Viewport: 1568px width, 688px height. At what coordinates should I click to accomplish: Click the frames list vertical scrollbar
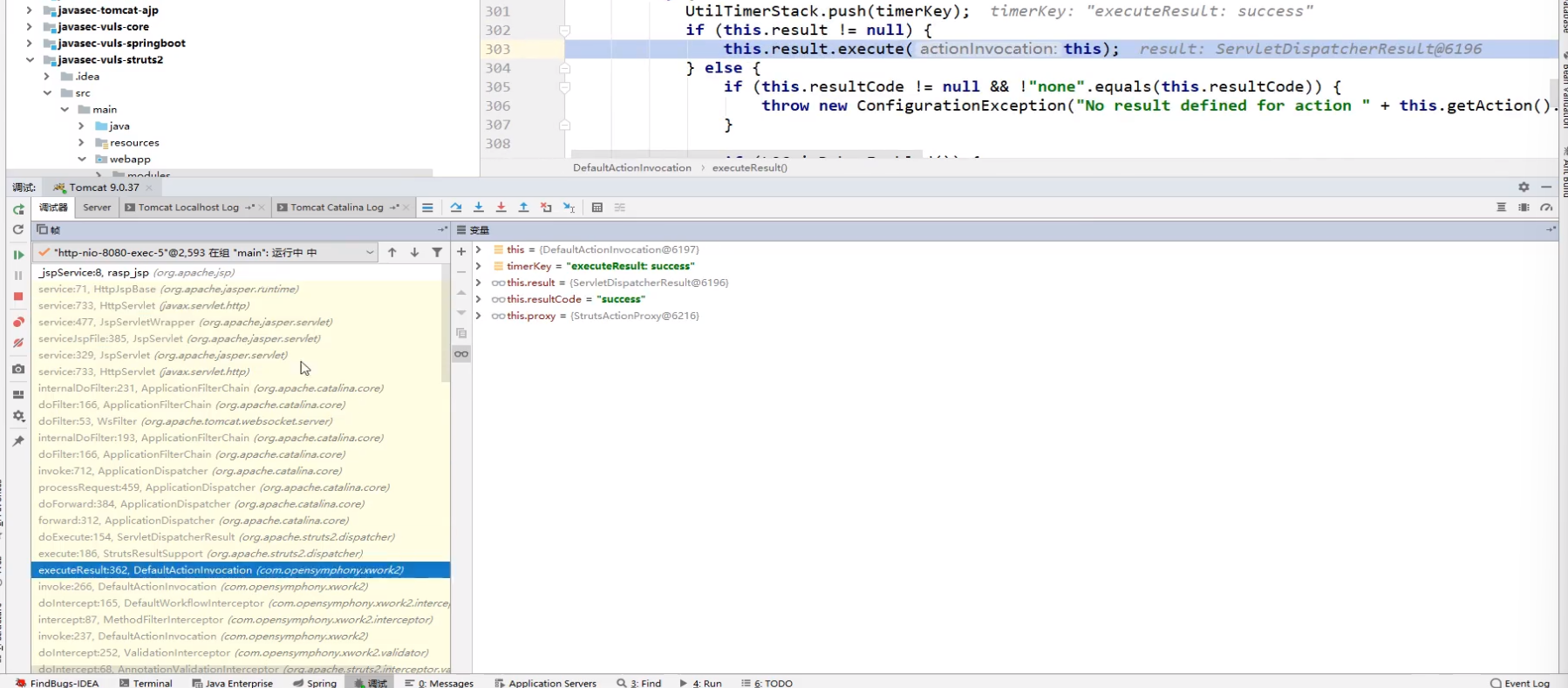pyautogui.click(x=446, y=323)
